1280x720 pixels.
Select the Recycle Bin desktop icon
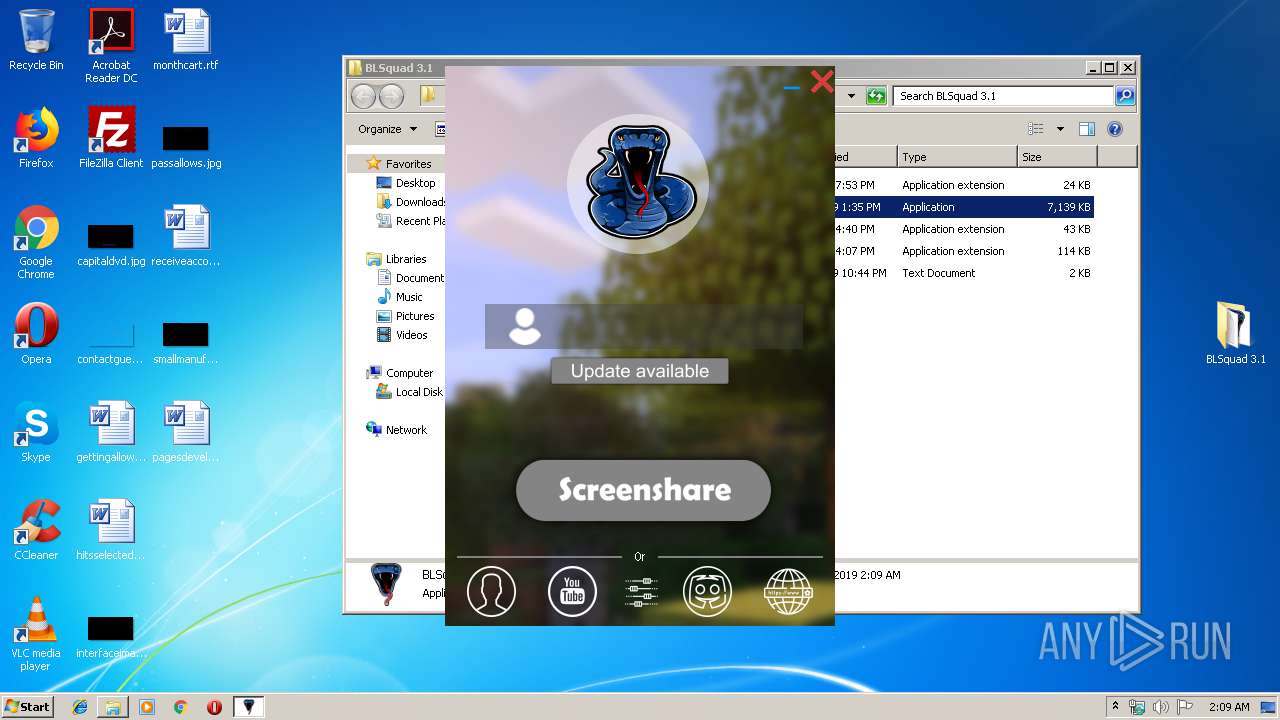point(36,40)
